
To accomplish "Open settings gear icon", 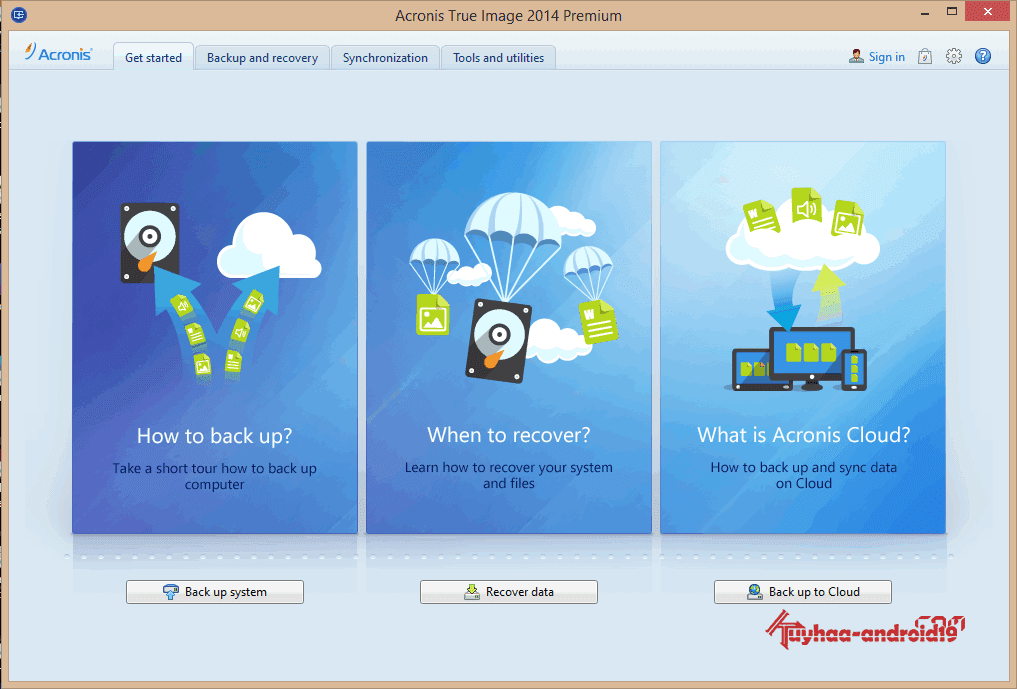I will [953, 56].
